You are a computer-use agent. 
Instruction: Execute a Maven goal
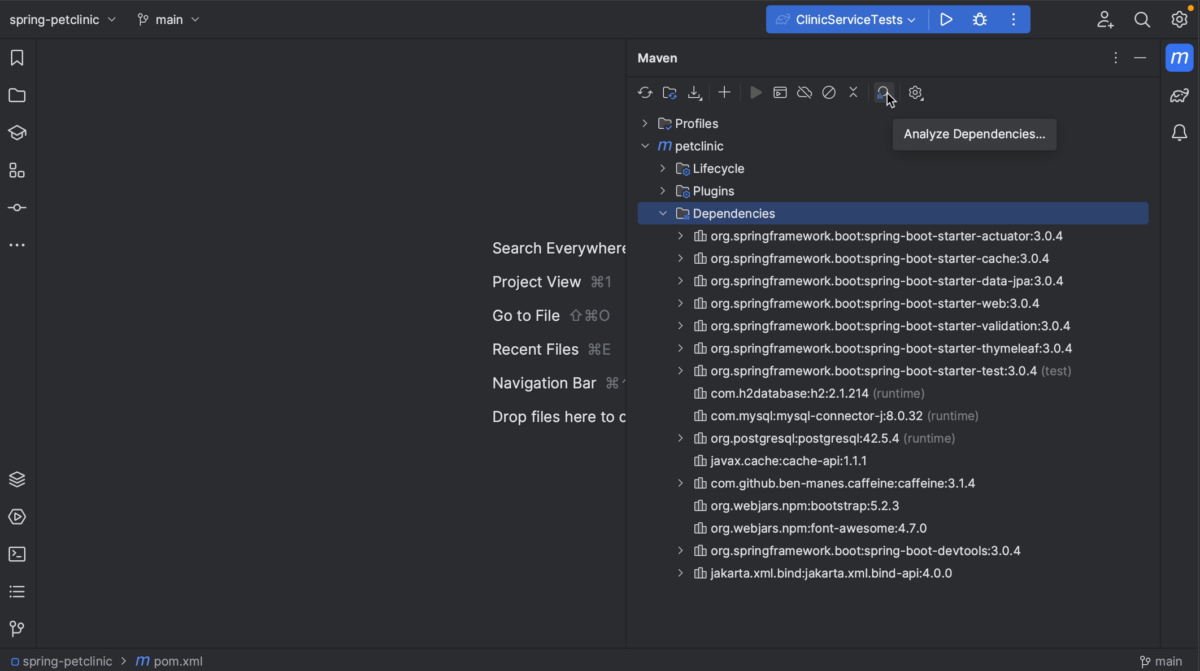tap(780, 92)
